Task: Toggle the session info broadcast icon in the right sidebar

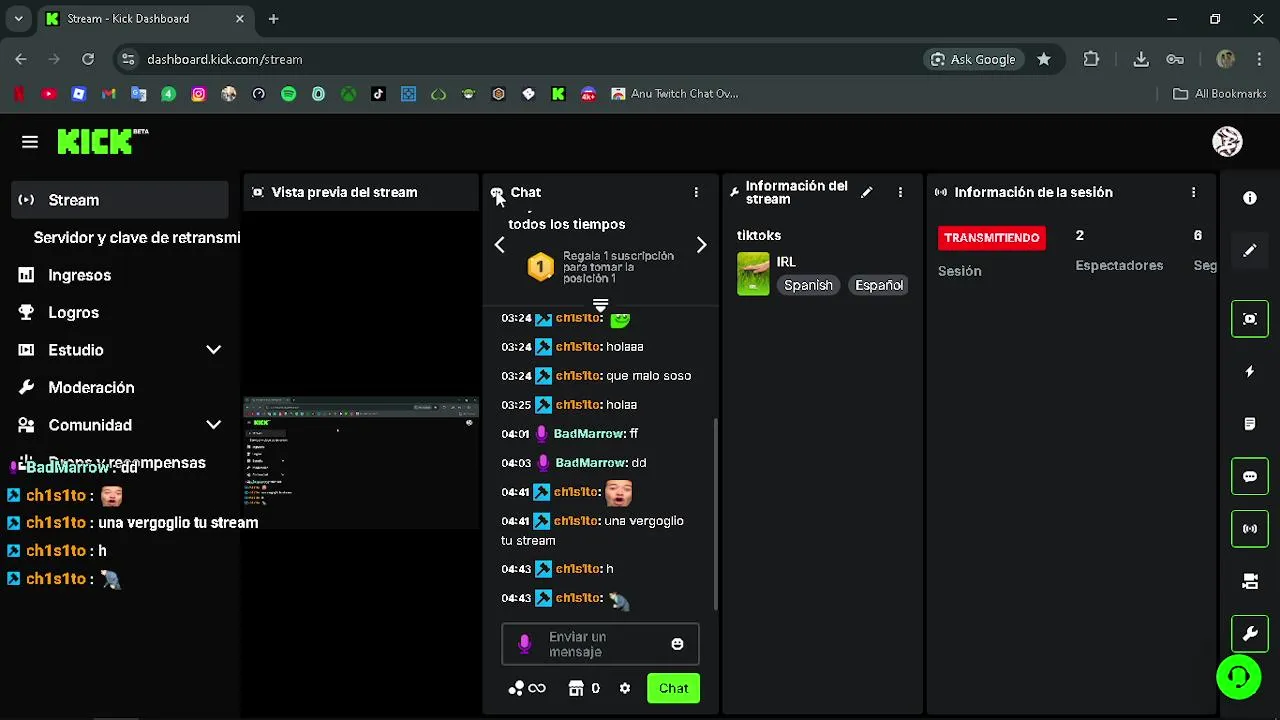Action: coord(1250,529)
